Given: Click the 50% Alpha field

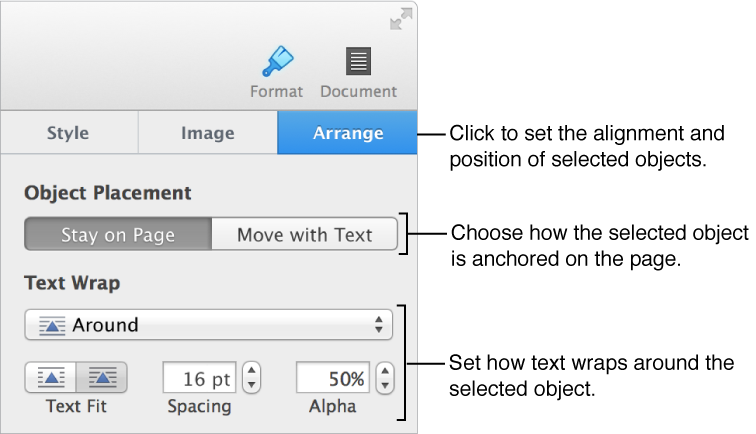Looking at the screenshot, I should 333,378.
